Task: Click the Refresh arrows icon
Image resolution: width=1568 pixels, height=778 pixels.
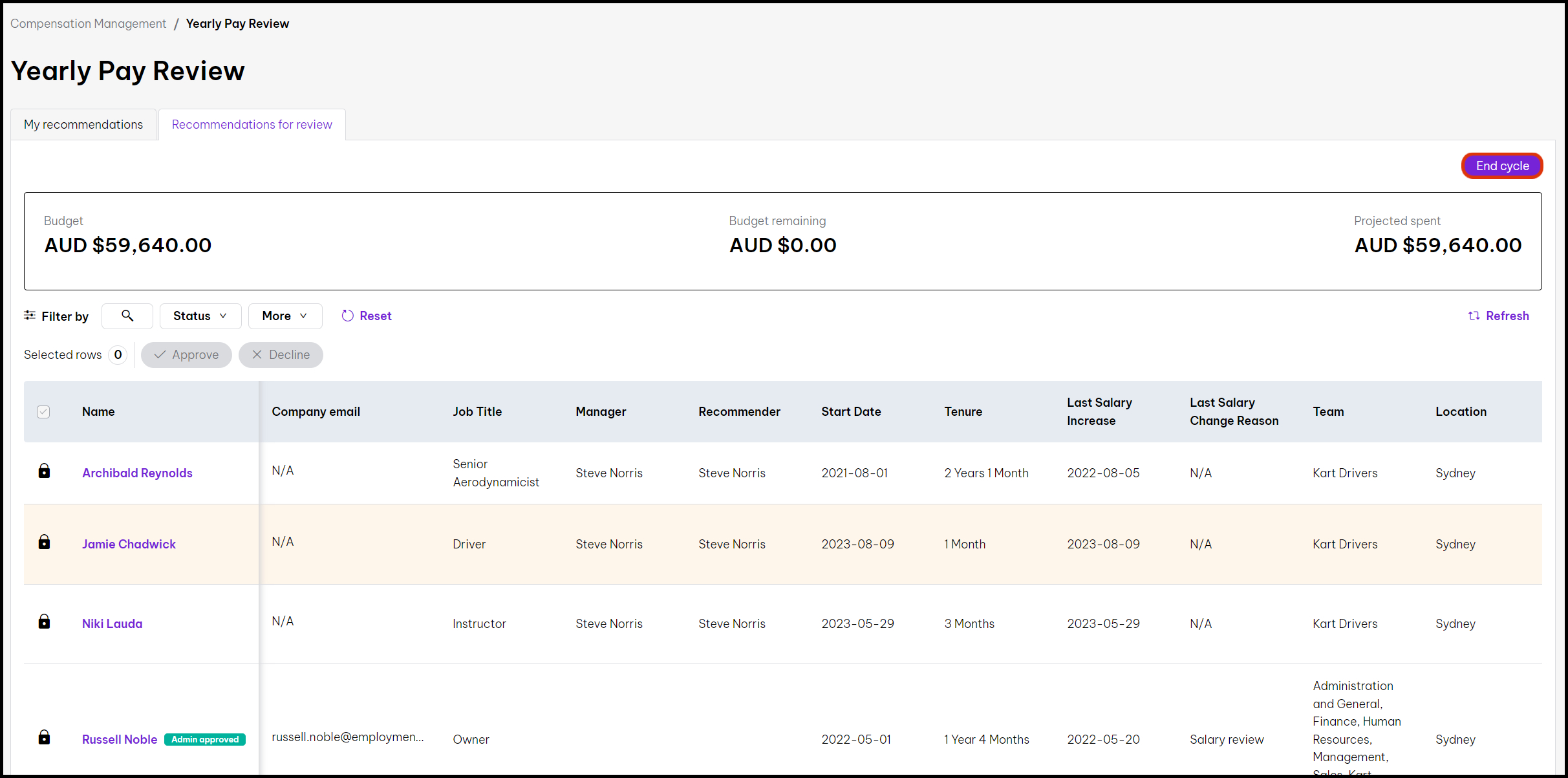Action: (1474, 316)
